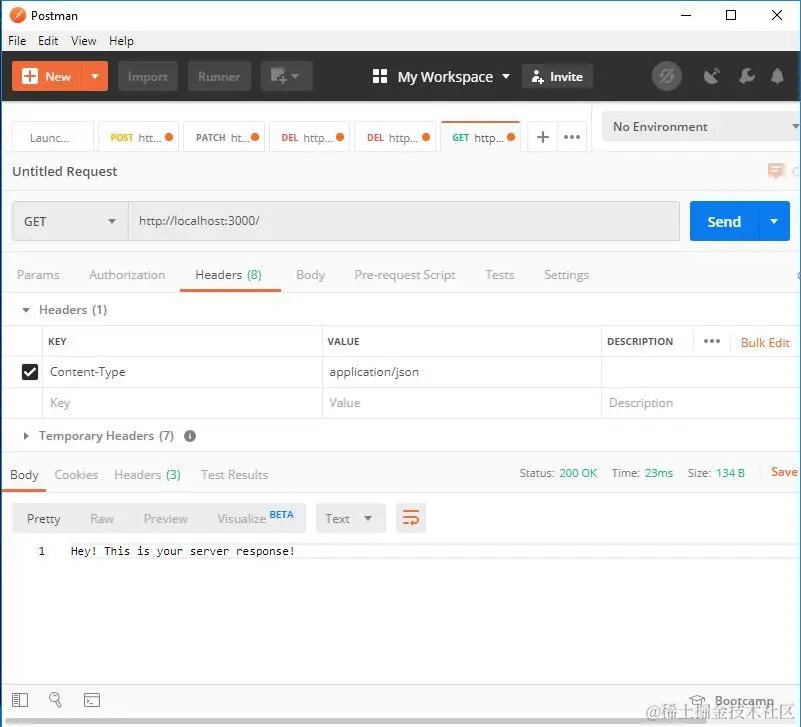Open the New button dropdown arrow
This screenshot has height=727, width=801.
coord(95,76)
